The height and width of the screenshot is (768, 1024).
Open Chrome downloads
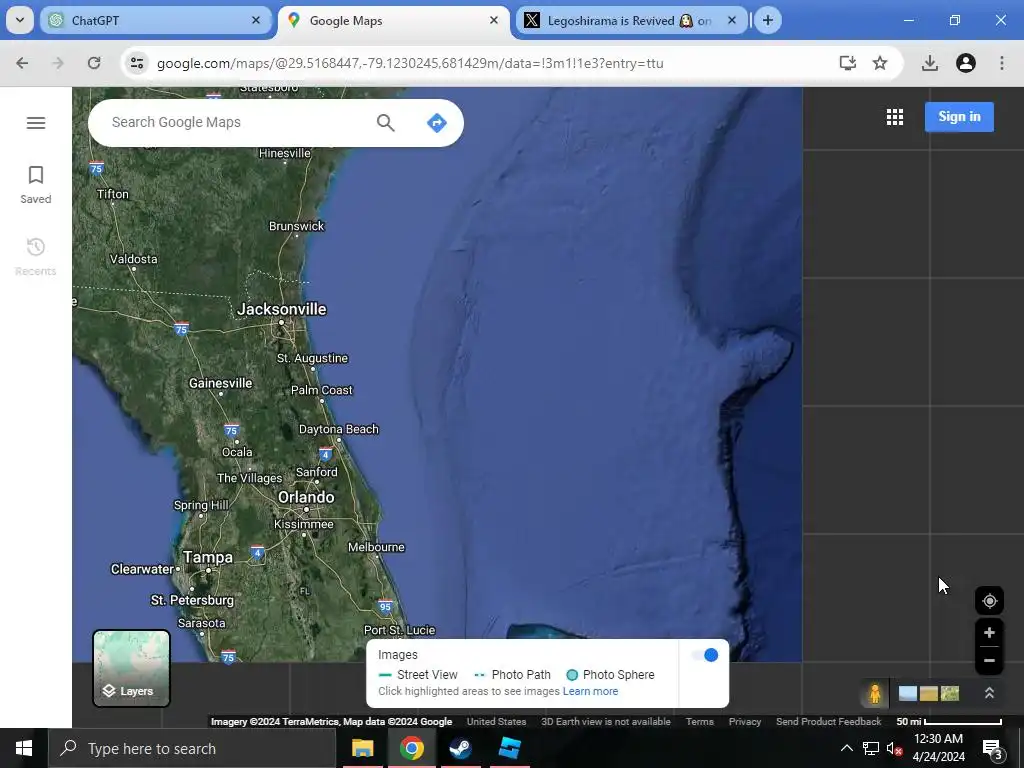point(930,63)
